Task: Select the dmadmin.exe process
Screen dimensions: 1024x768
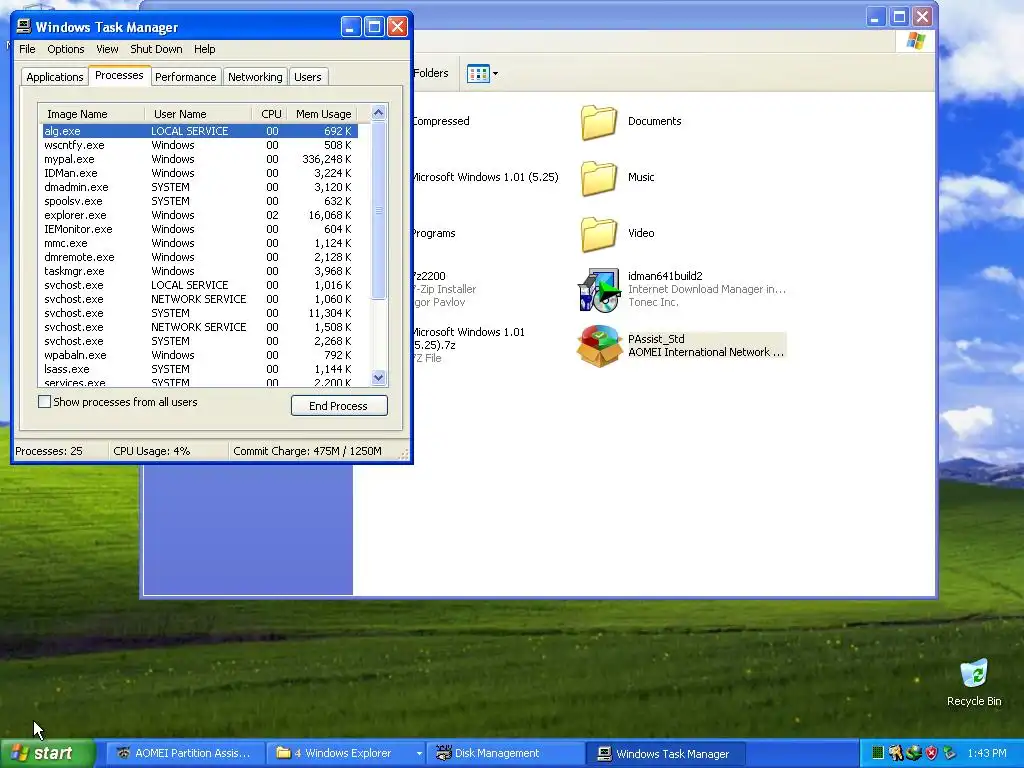Action: coord(199,187)
